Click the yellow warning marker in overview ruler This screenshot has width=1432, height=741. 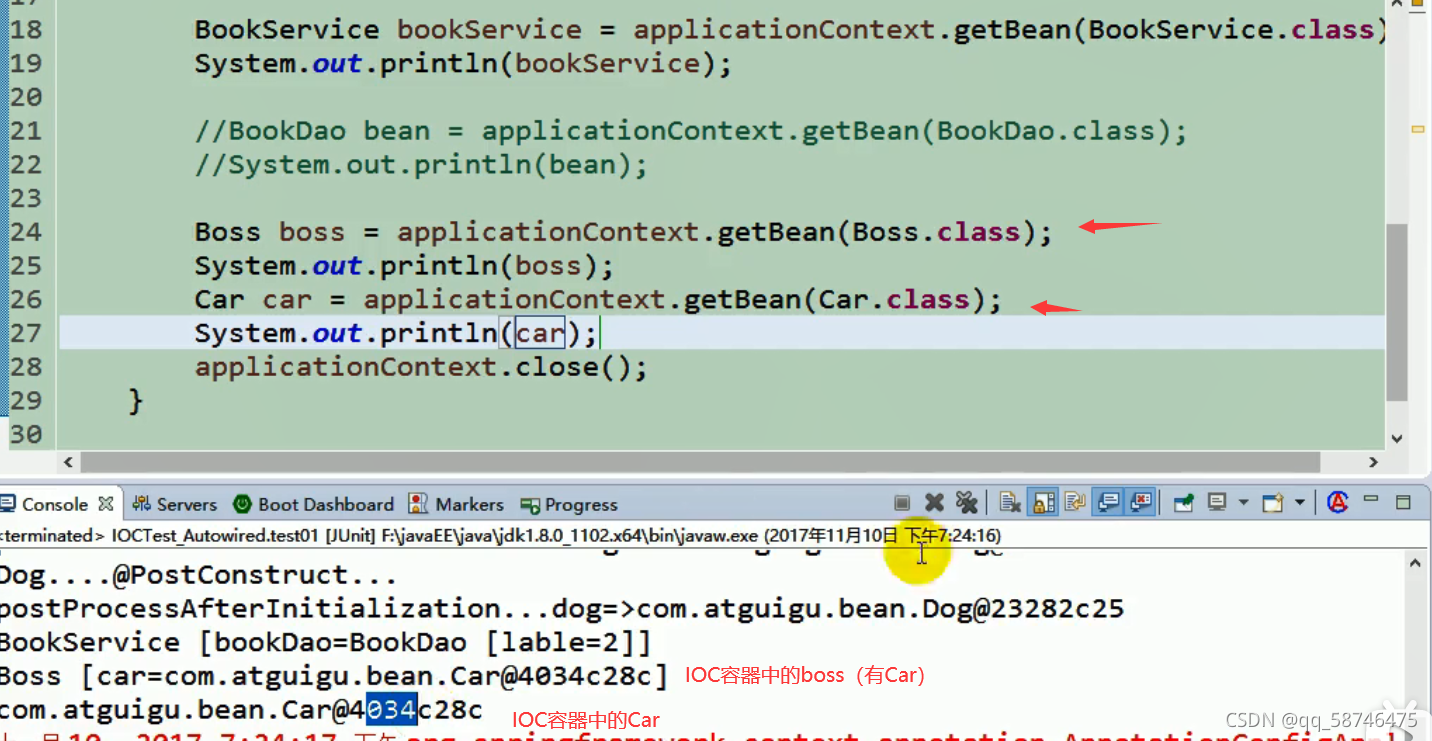[1417, 129]
